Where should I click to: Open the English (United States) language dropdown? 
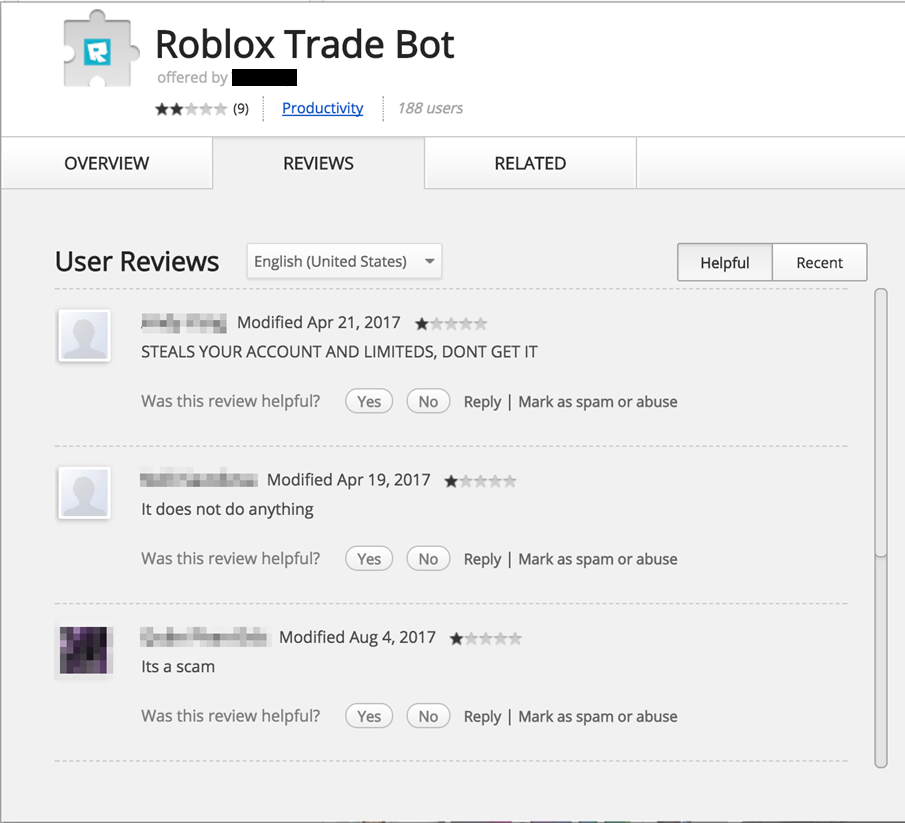(x=344, y=261)
